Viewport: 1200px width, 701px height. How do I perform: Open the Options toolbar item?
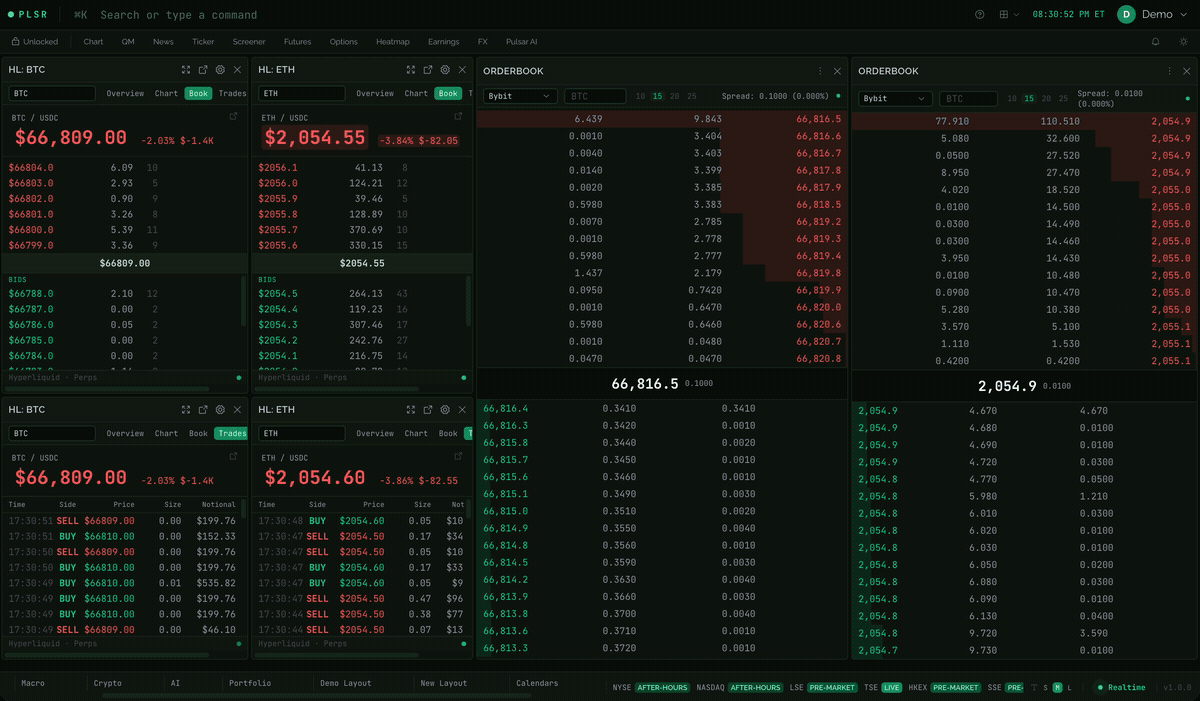point(344,42)
